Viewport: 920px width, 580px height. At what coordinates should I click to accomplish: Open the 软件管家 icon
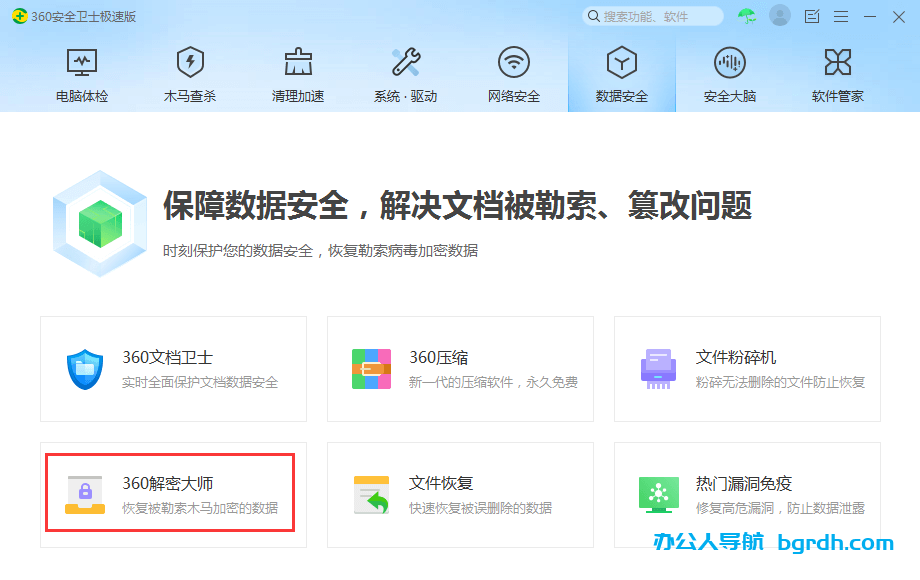point(837,62)
